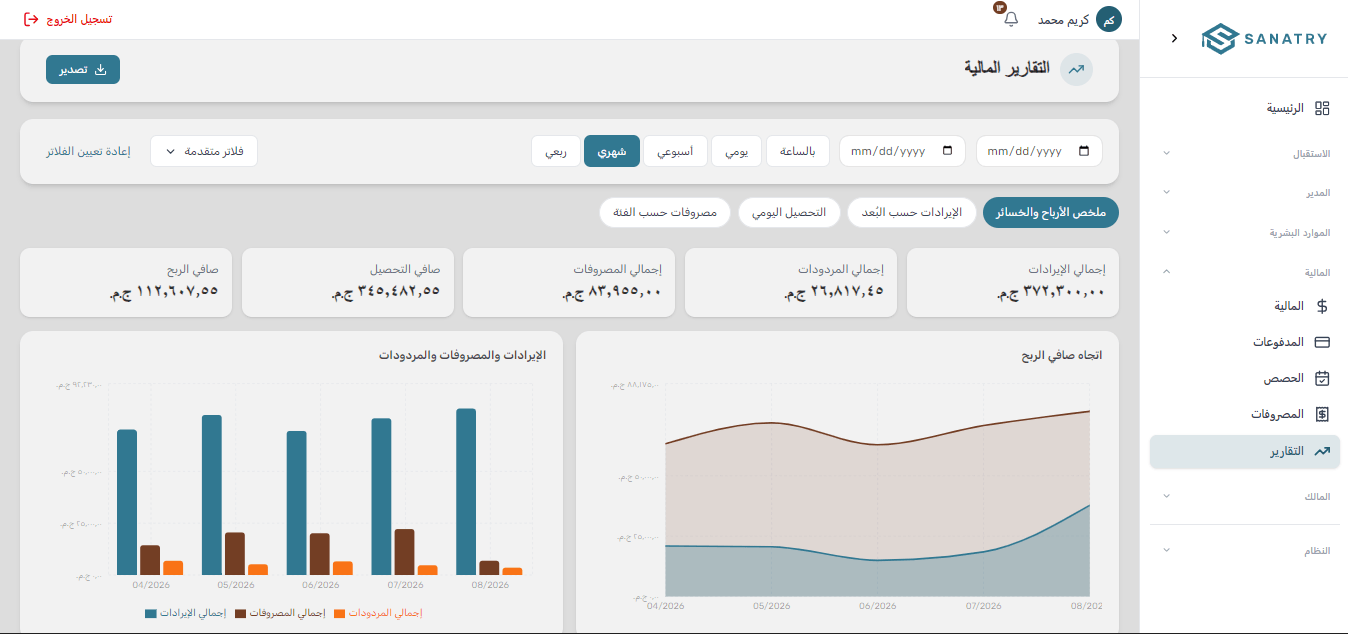Open calendar picker of right date field
The height and width of the screenshot is (634, 1348).
click(x=1085, y=151)
